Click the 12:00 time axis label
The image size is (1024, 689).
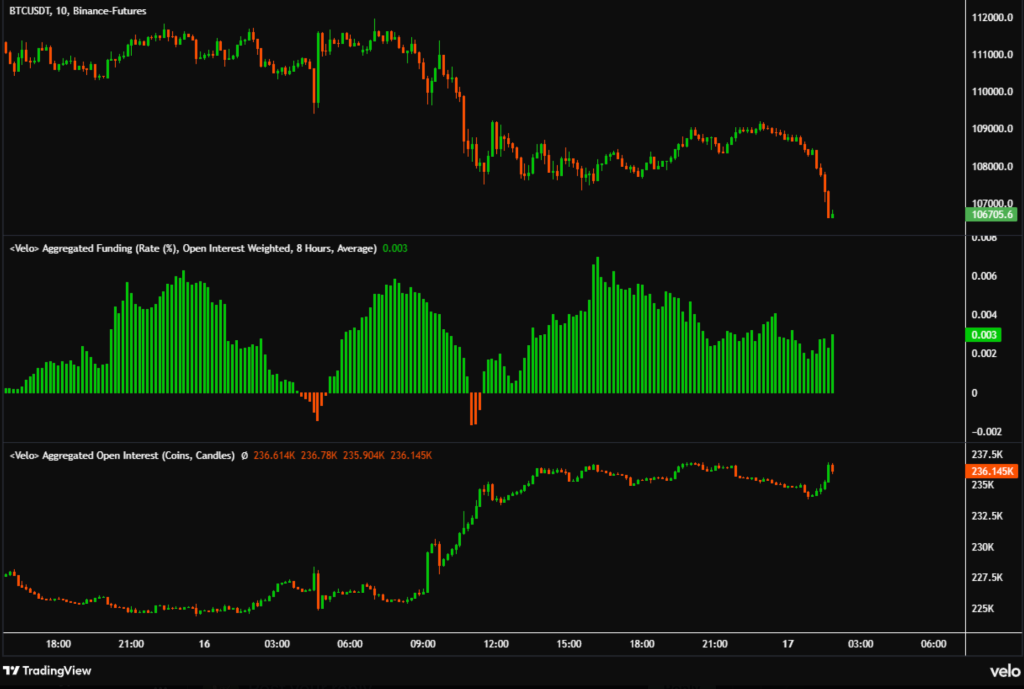coord(496,645)
